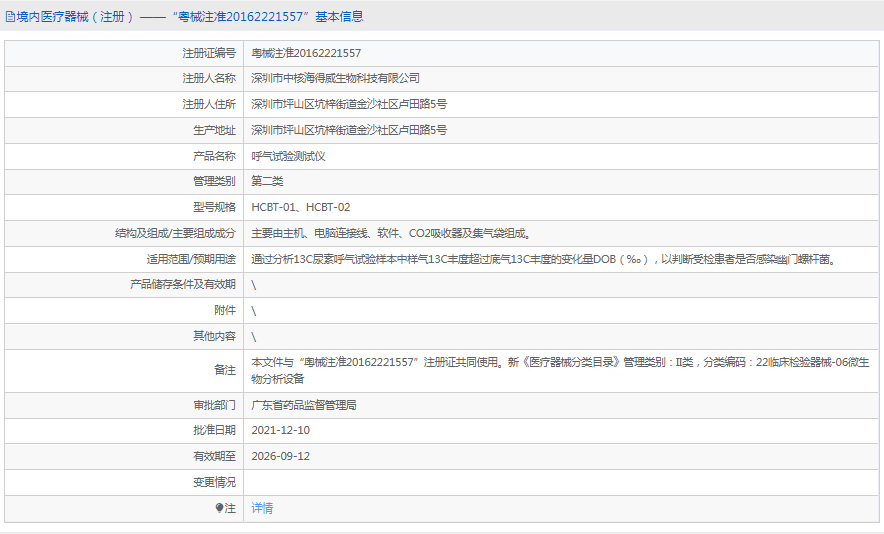This screenshot has height=534, width=884.
Task: Click the 产品名称 label
Action: click(x=214, y=156)
